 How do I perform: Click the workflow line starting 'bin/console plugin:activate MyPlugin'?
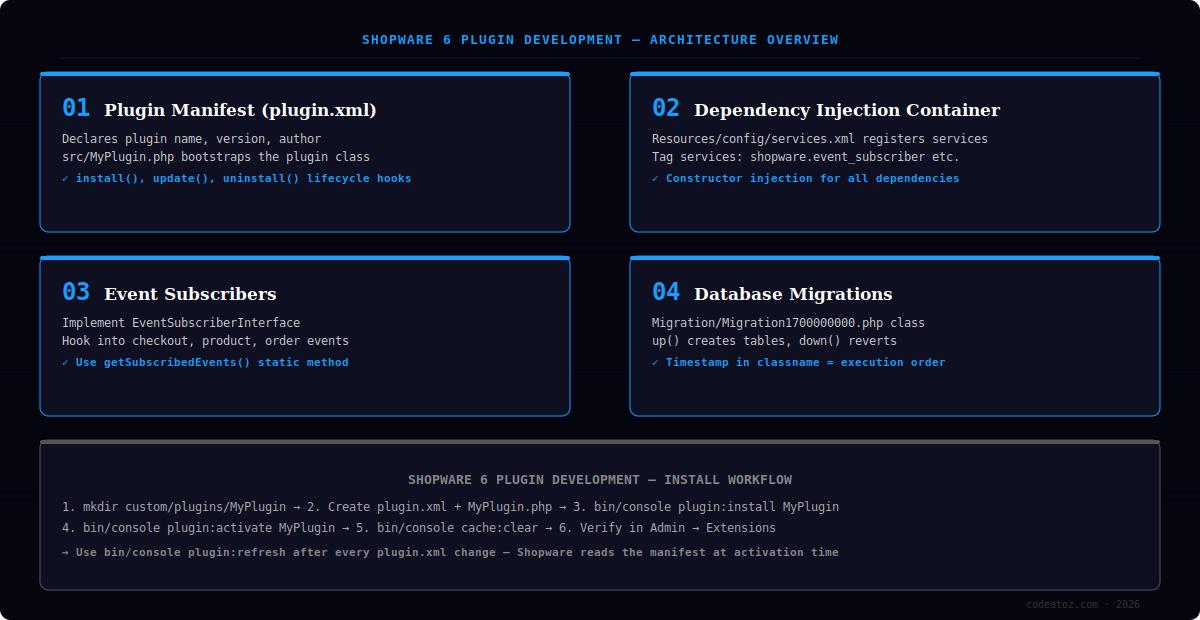(x=419, y=528)
